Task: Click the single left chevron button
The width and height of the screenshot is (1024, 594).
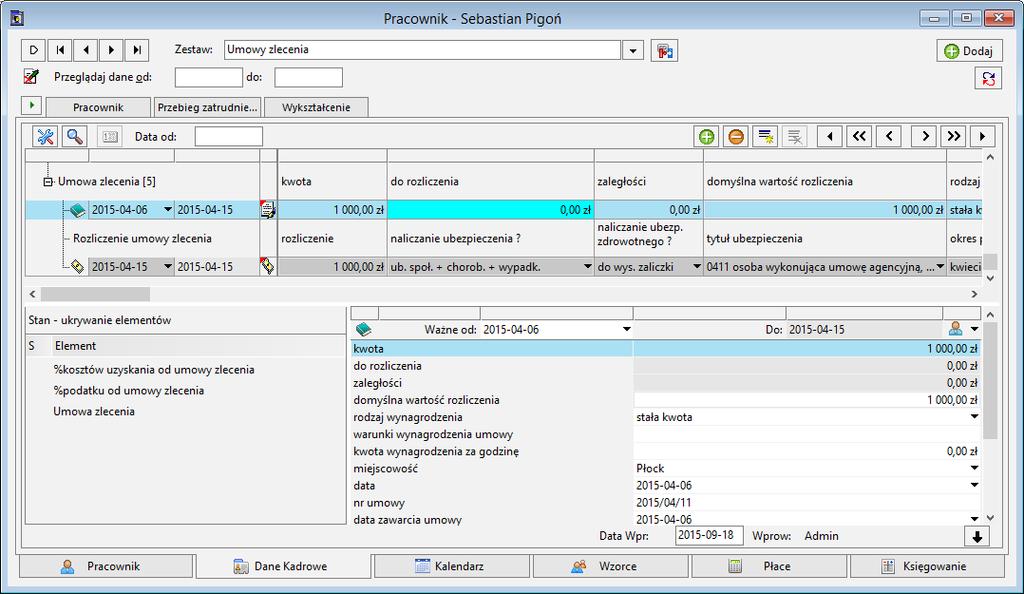Action: [889, 136]
